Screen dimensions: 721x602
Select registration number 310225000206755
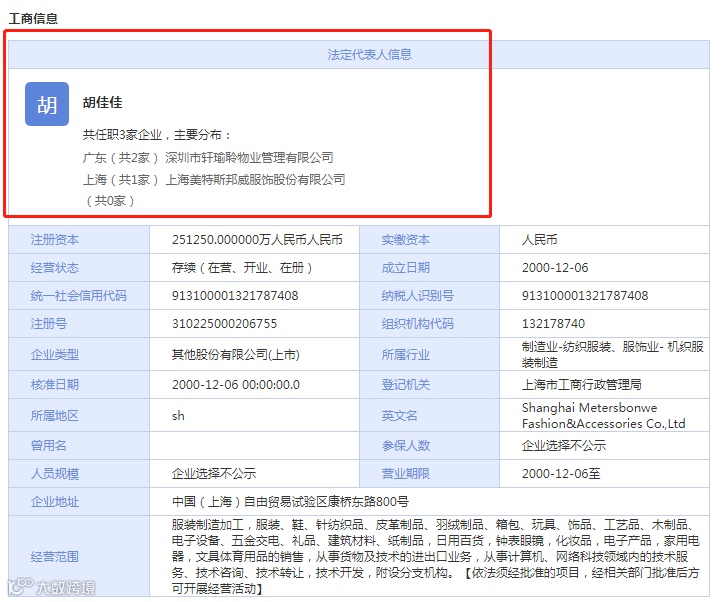224,324
